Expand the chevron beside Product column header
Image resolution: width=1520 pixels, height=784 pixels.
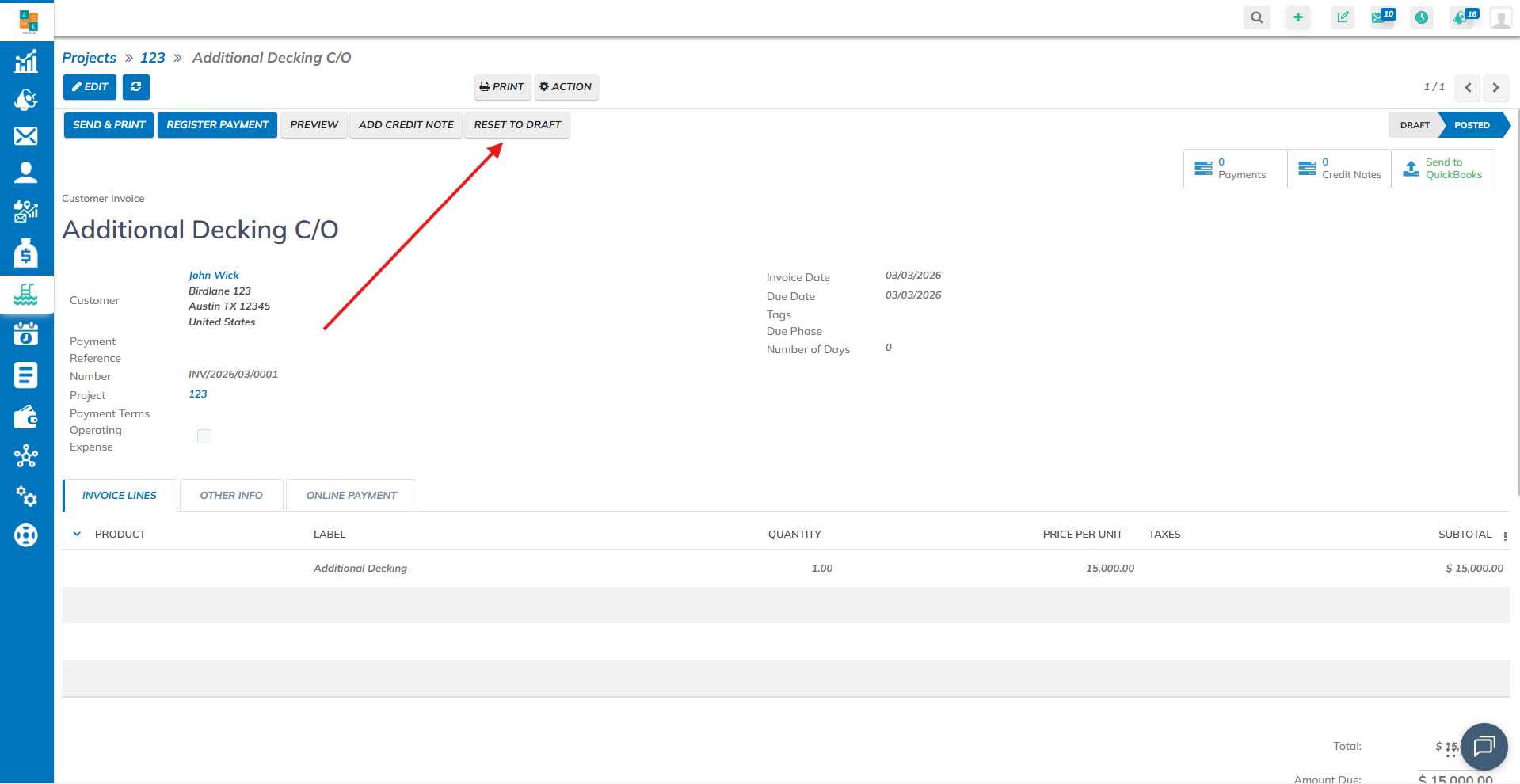pyautogui.click(x=77, y=535)
